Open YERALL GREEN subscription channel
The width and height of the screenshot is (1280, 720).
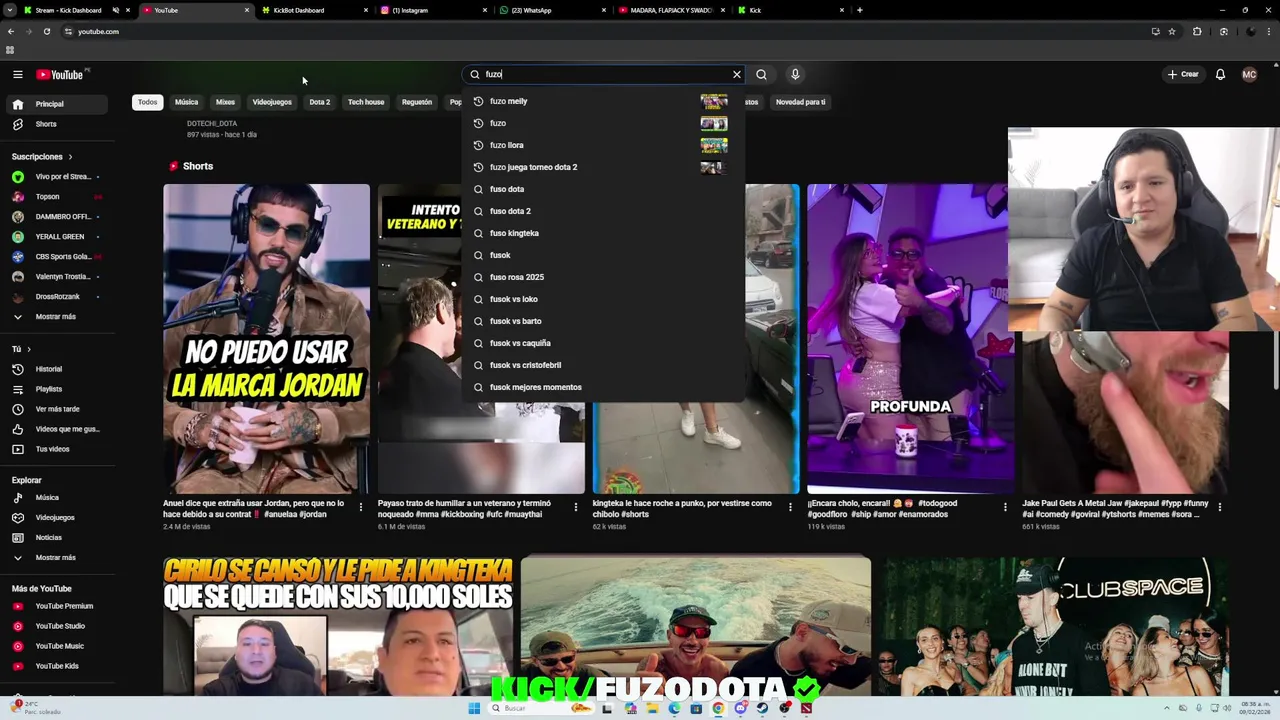[x=58, y=237]
